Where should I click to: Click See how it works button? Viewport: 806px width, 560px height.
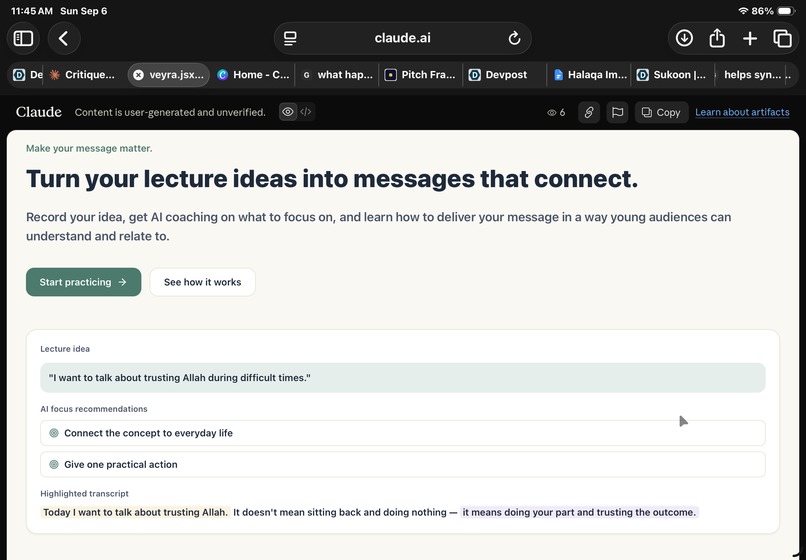203,282
